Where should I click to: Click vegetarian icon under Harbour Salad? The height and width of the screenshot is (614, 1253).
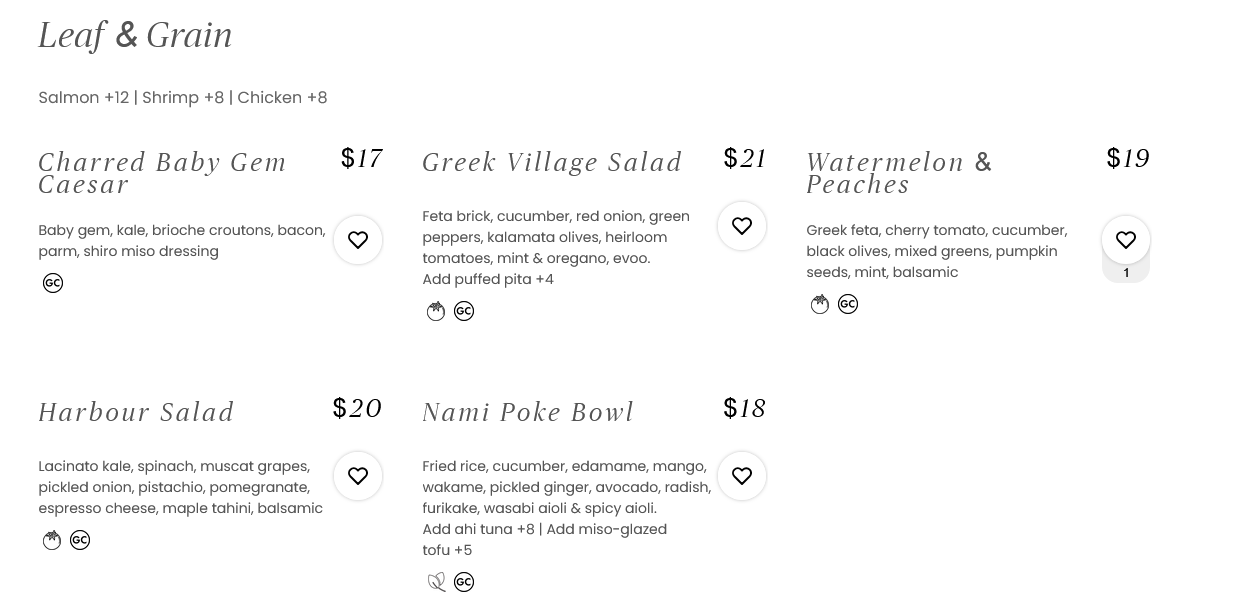point(52,540)
